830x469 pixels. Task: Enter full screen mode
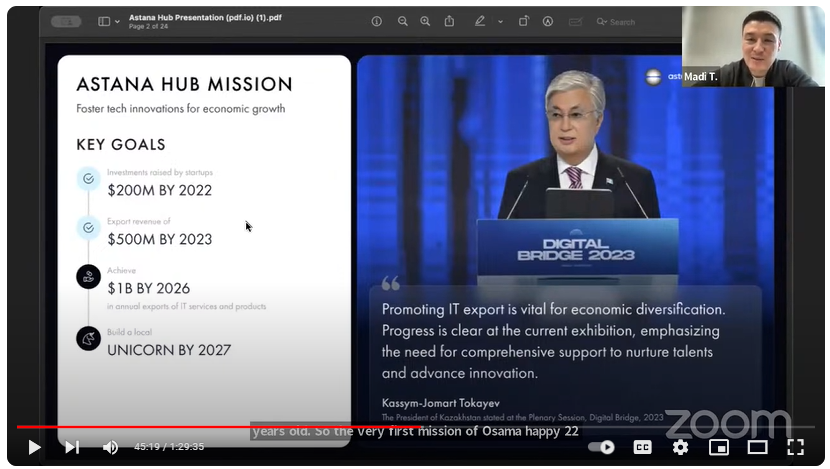tap(795, 447)
